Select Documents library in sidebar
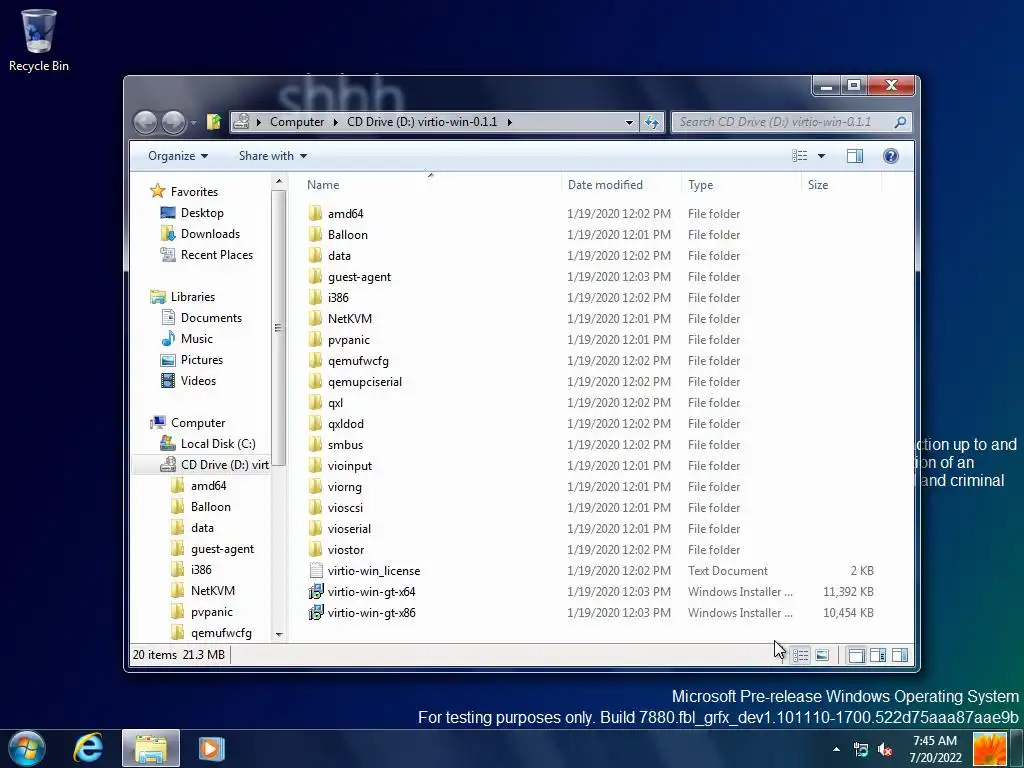The width and height of the screenshot is (1024, 768). click(x=211, y=317)
